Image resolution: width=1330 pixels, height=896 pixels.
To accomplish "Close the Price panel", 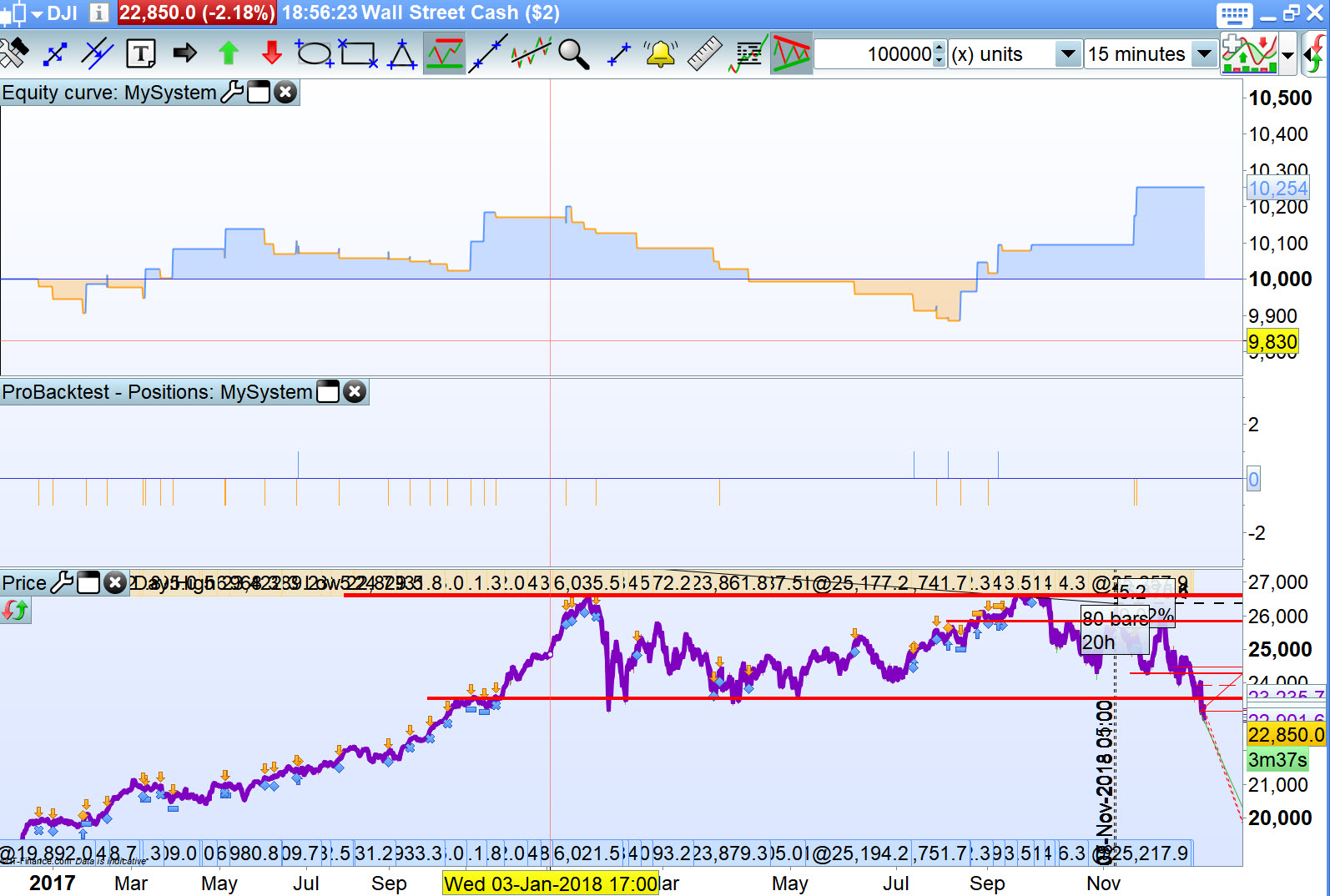I will 115,582.
